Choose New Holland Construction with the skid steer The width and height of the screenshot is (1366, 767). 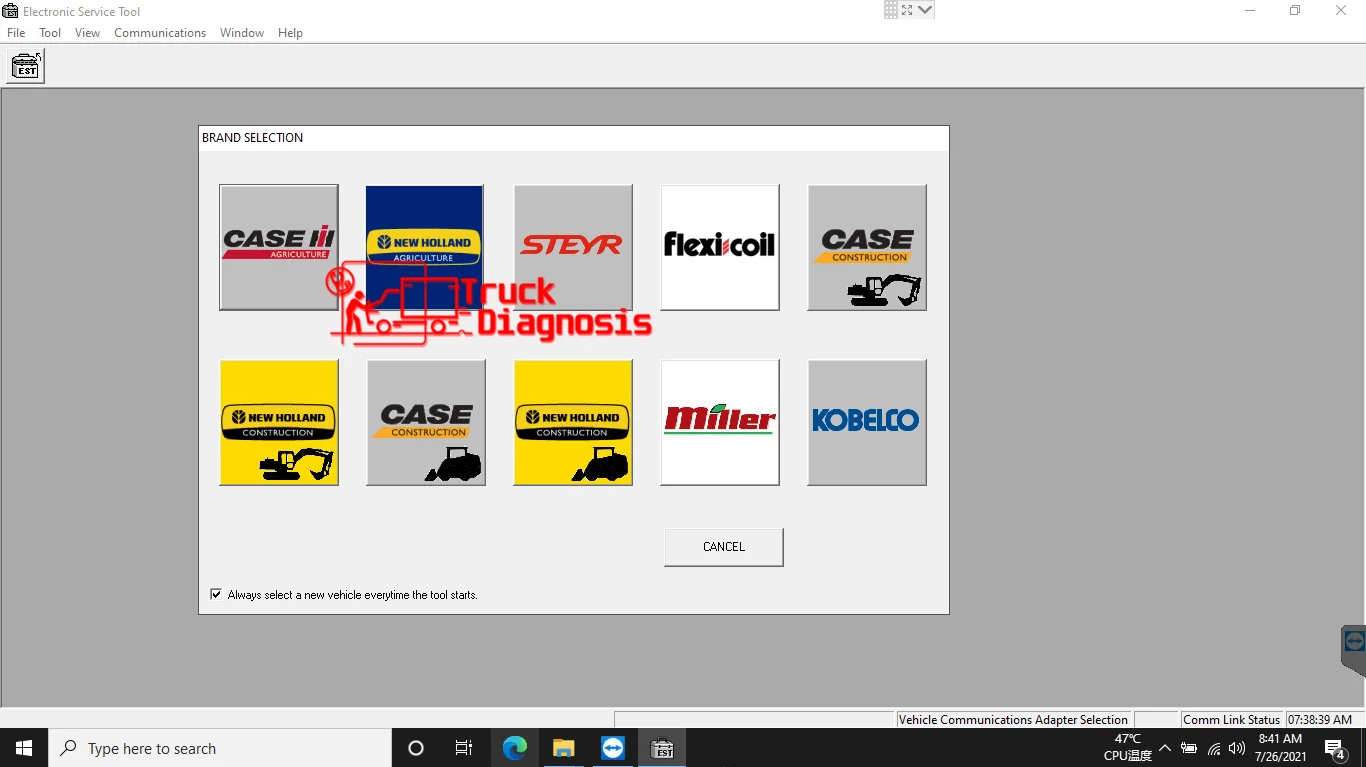(573, 422)
